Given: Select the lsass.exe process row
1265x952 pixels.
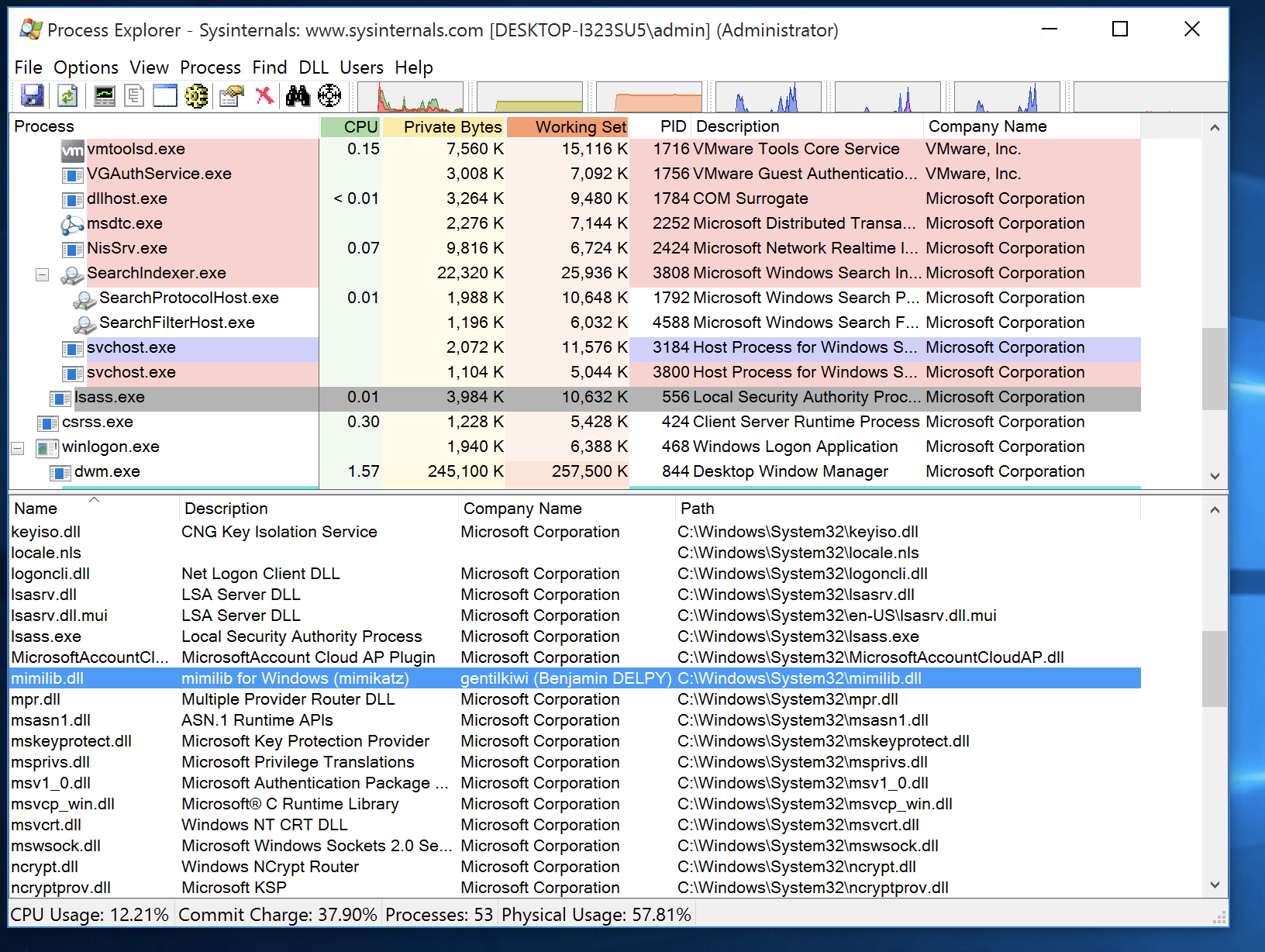Looking at the screenshot, I should coord(109,398).
